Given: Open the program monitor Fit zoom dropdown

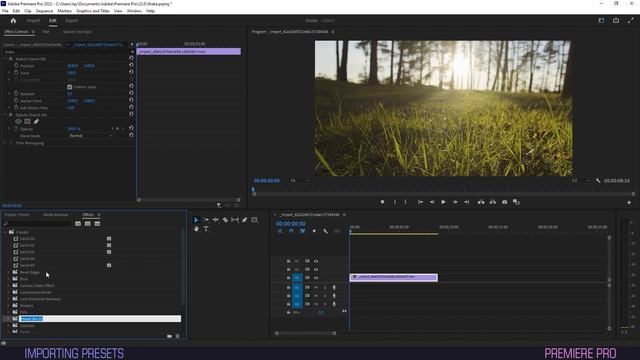Looking at the screenshot, I should (299, 181).
